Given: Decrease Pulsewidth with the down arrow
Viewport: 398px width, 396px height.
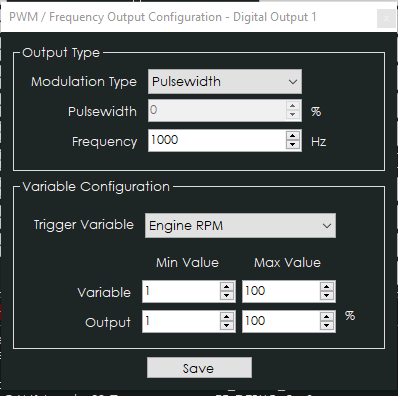Looking at the screenshot, I should pyautogui.click(x=293, y=115).
